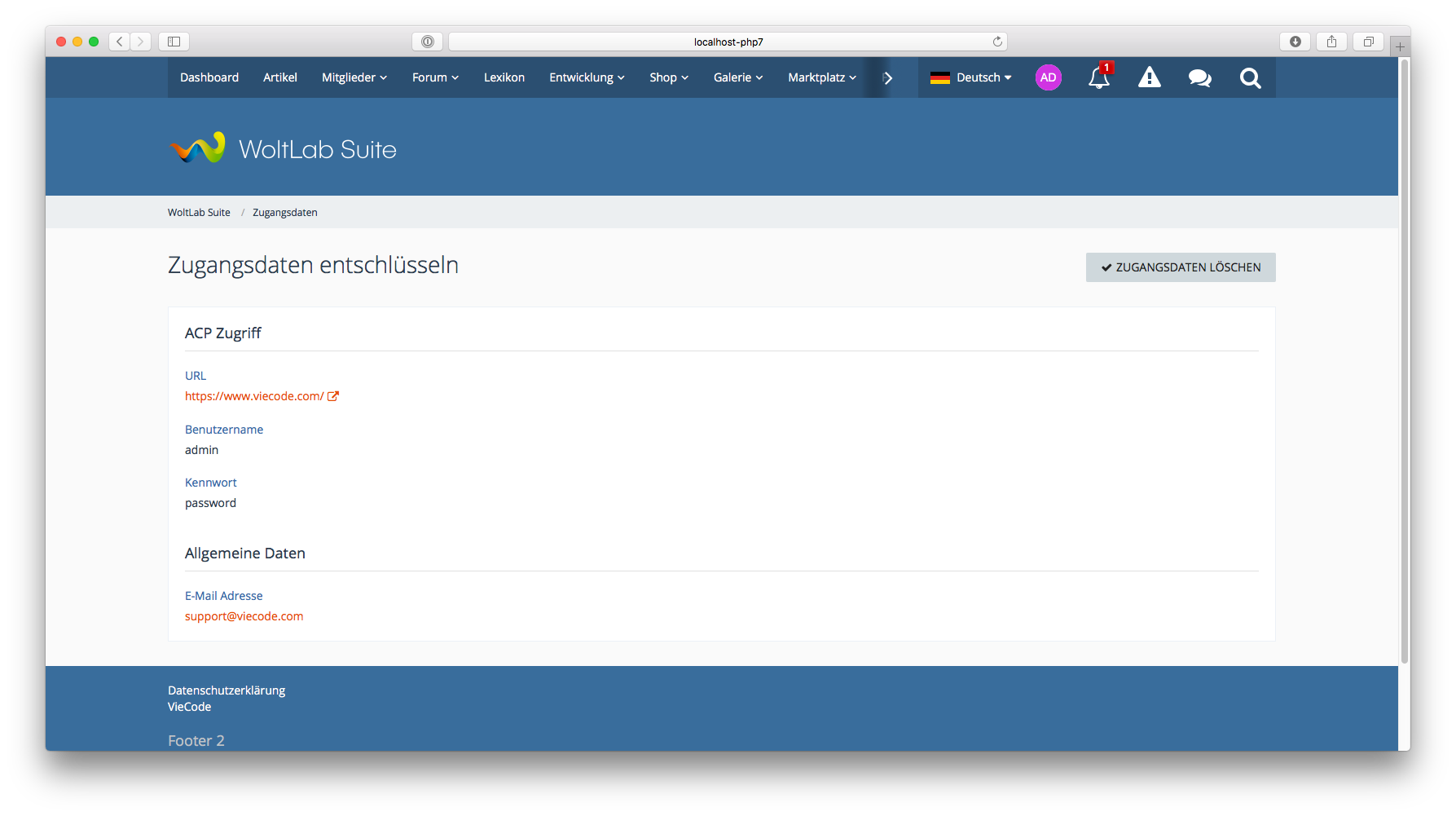Open the https://www.viecode.com/ link
The image size is (1456, 816).
click(254, 396)
